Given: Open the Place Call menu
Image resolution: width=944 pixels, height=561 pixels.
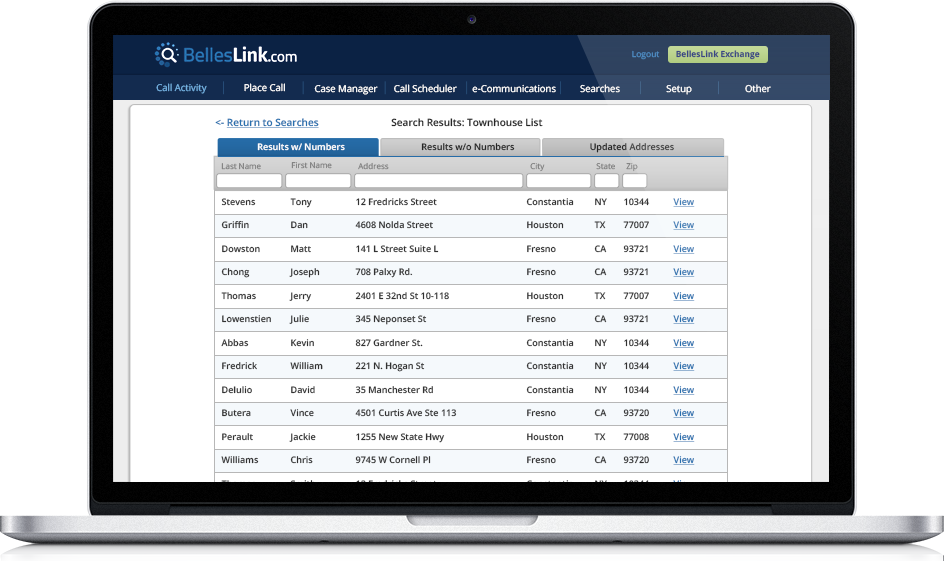Looking at the screenshot, I should (x=264, y=88).
